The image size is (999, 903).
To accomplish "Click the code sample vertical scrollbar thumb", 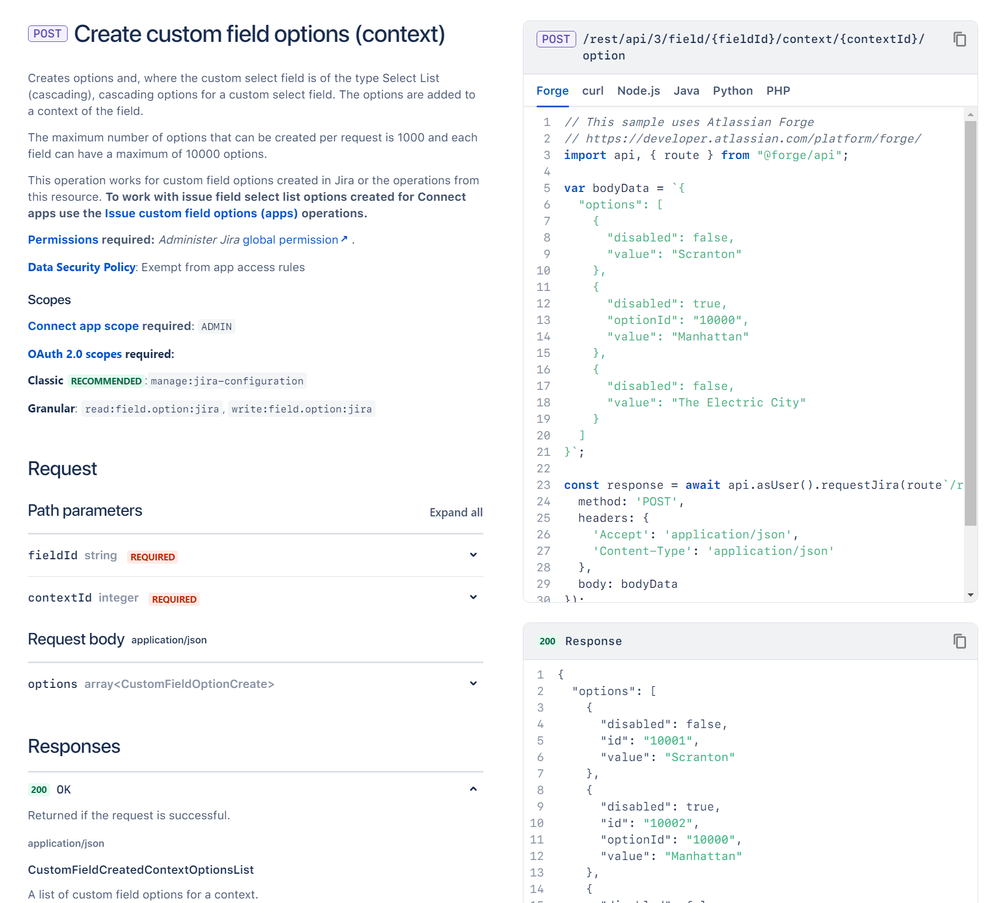I will point(970,323).
